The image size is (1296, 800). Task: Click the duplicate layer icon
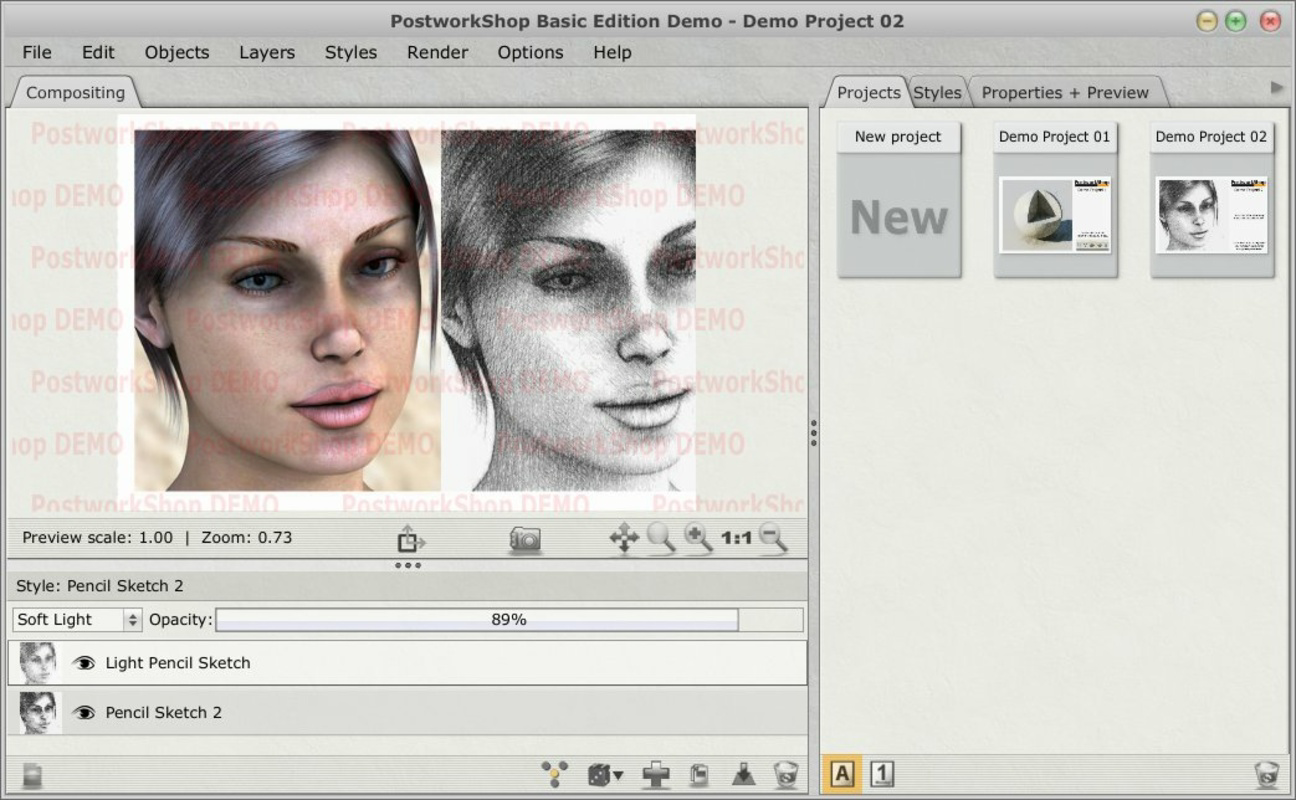tap(699, 774)
